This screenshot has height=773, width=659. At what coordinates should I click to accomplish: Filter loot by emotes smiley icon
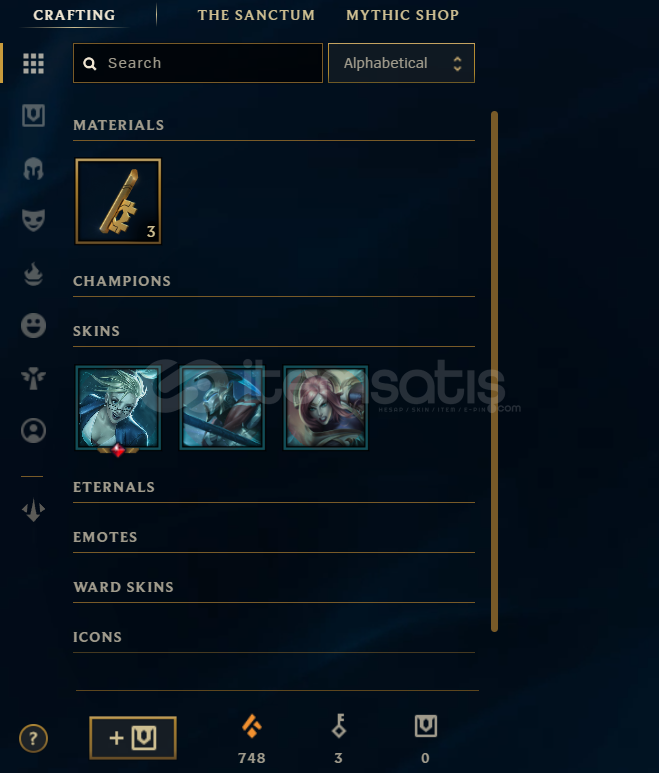(x=34, y=325)
